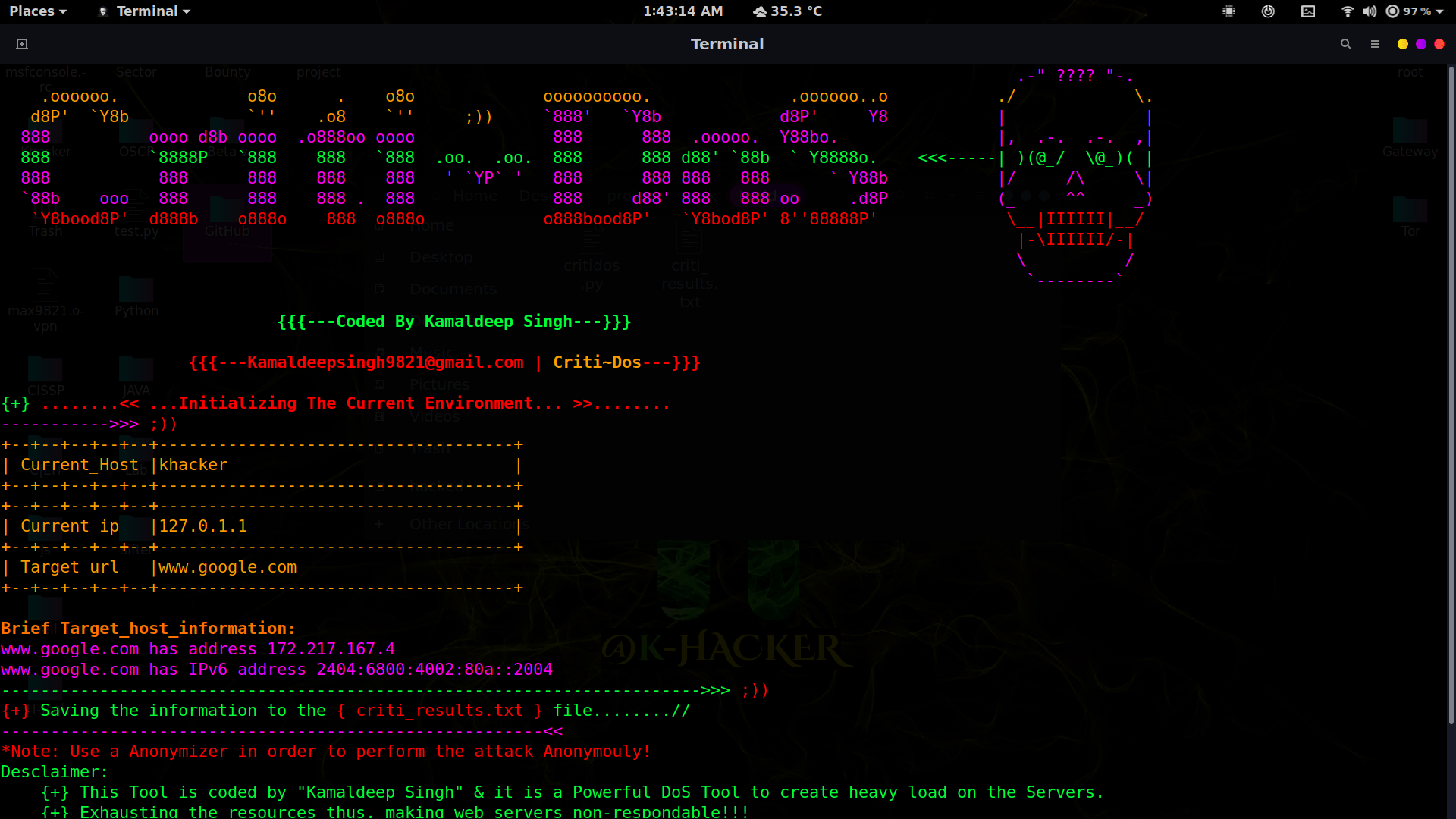The width and height of the screenshot is (1456, 819).
Task: Click the underlined '*Note: Use a Anonymizer' line
Action: [326, 752]
